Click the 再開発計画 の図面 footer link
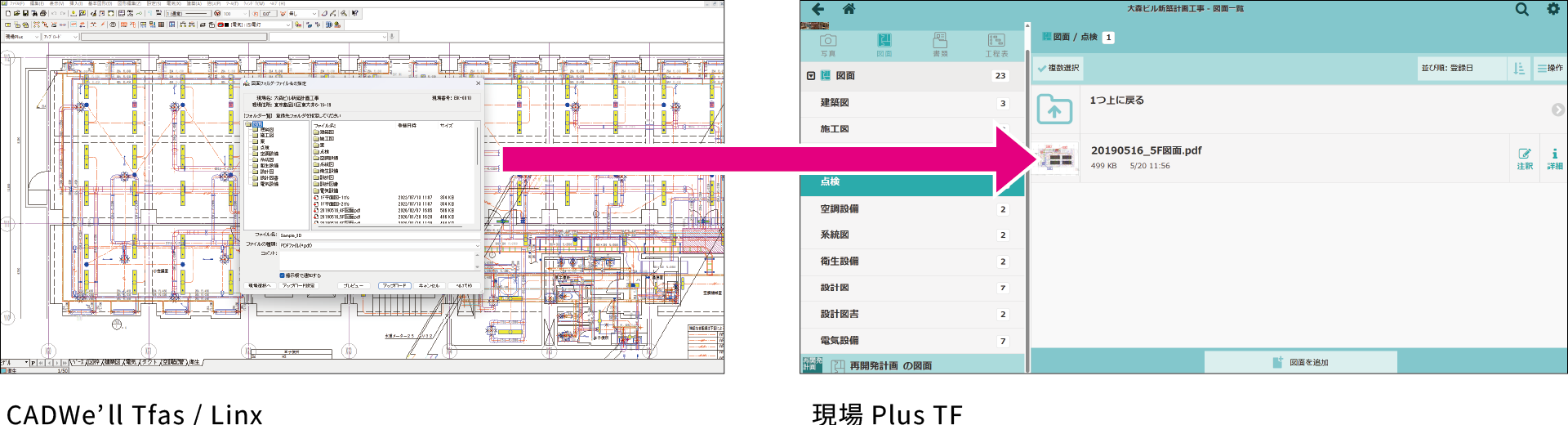 [x=890, y=365]
